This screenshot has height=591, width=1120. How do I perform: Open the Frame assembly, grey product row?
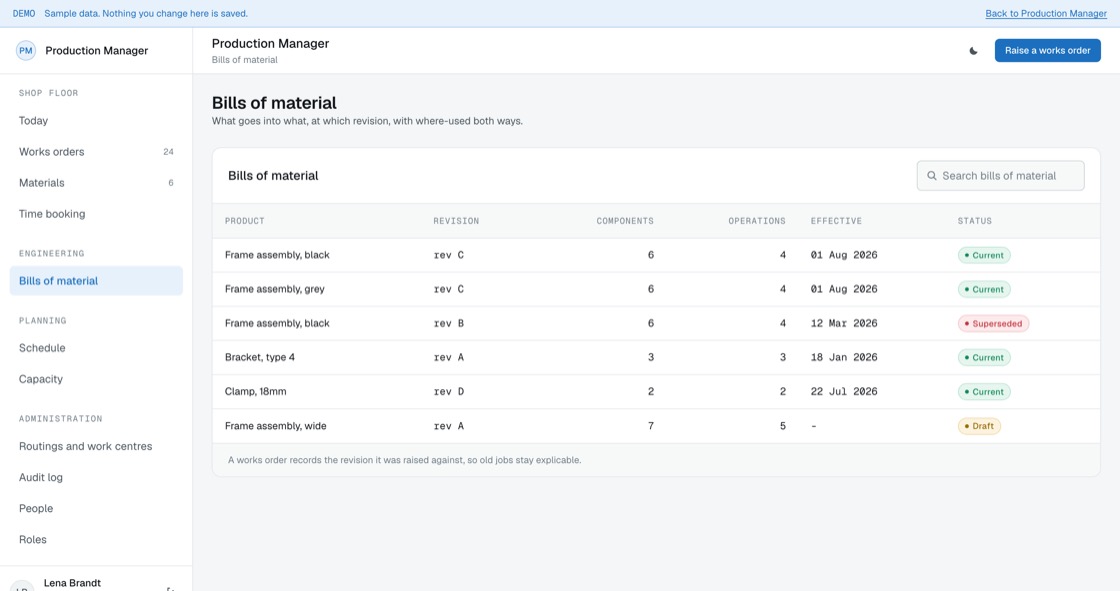pyautogui.click(x=656, y=289)
